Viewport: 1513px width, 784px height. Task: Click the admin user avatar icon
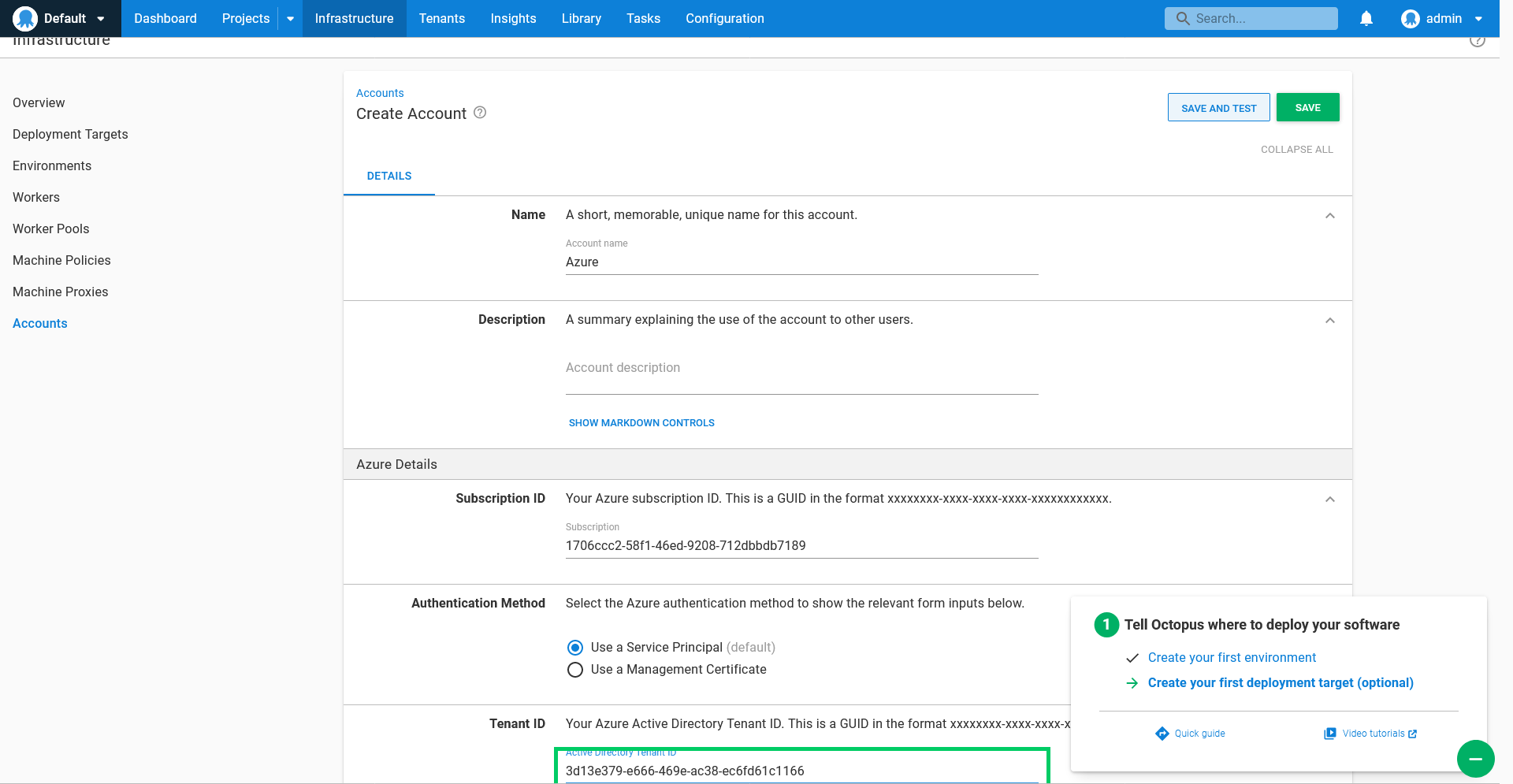(x=1411, y=18)
